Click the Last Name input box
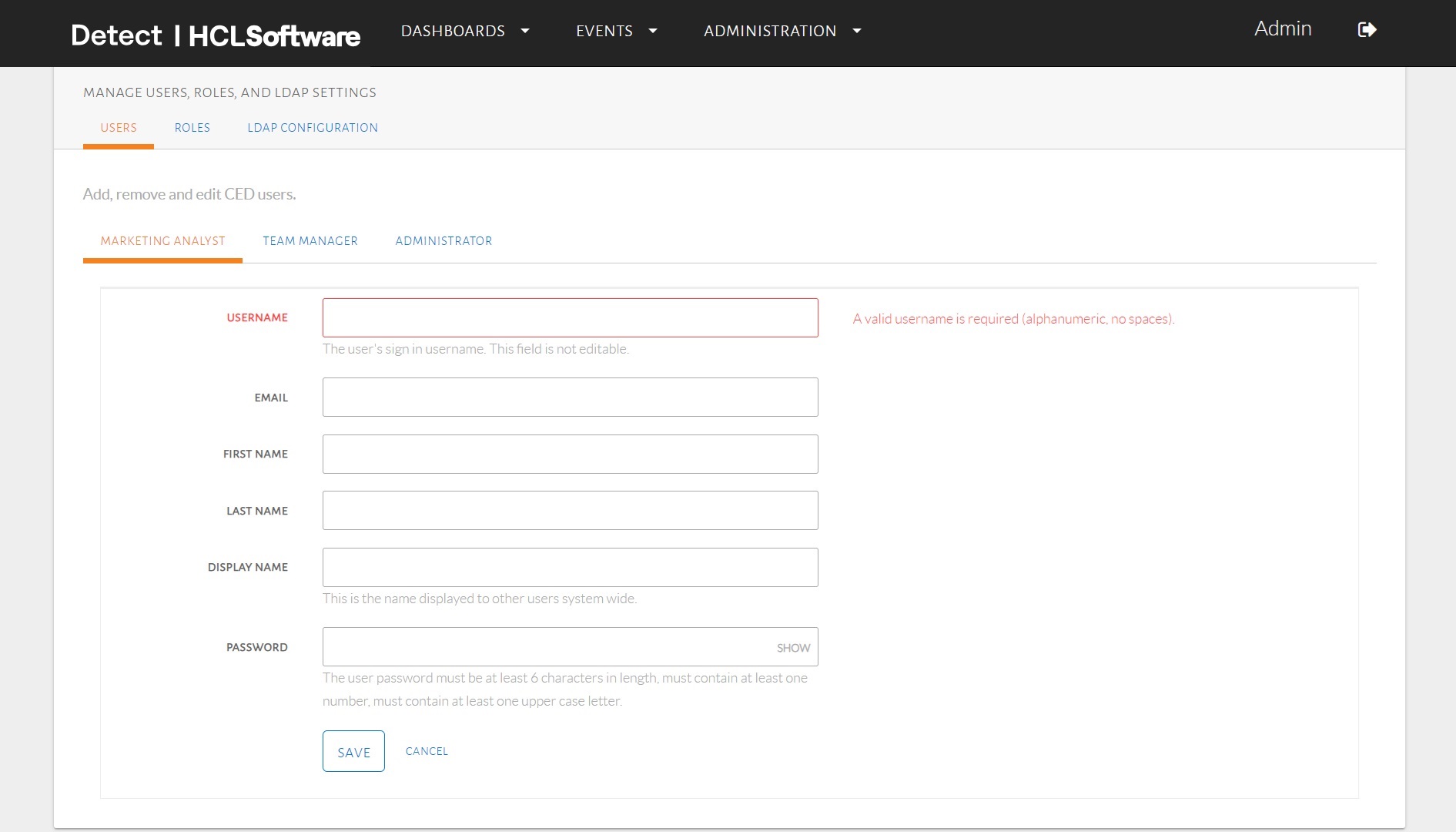The height and width of the screenshot is (832, 1456). [570, 511]
